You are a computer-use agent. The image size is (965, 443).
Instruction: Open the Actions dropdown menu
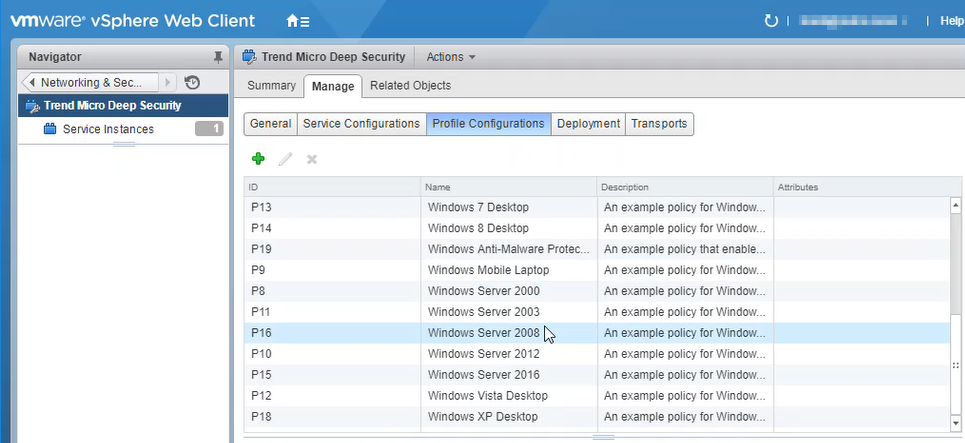tap(451, 57)
